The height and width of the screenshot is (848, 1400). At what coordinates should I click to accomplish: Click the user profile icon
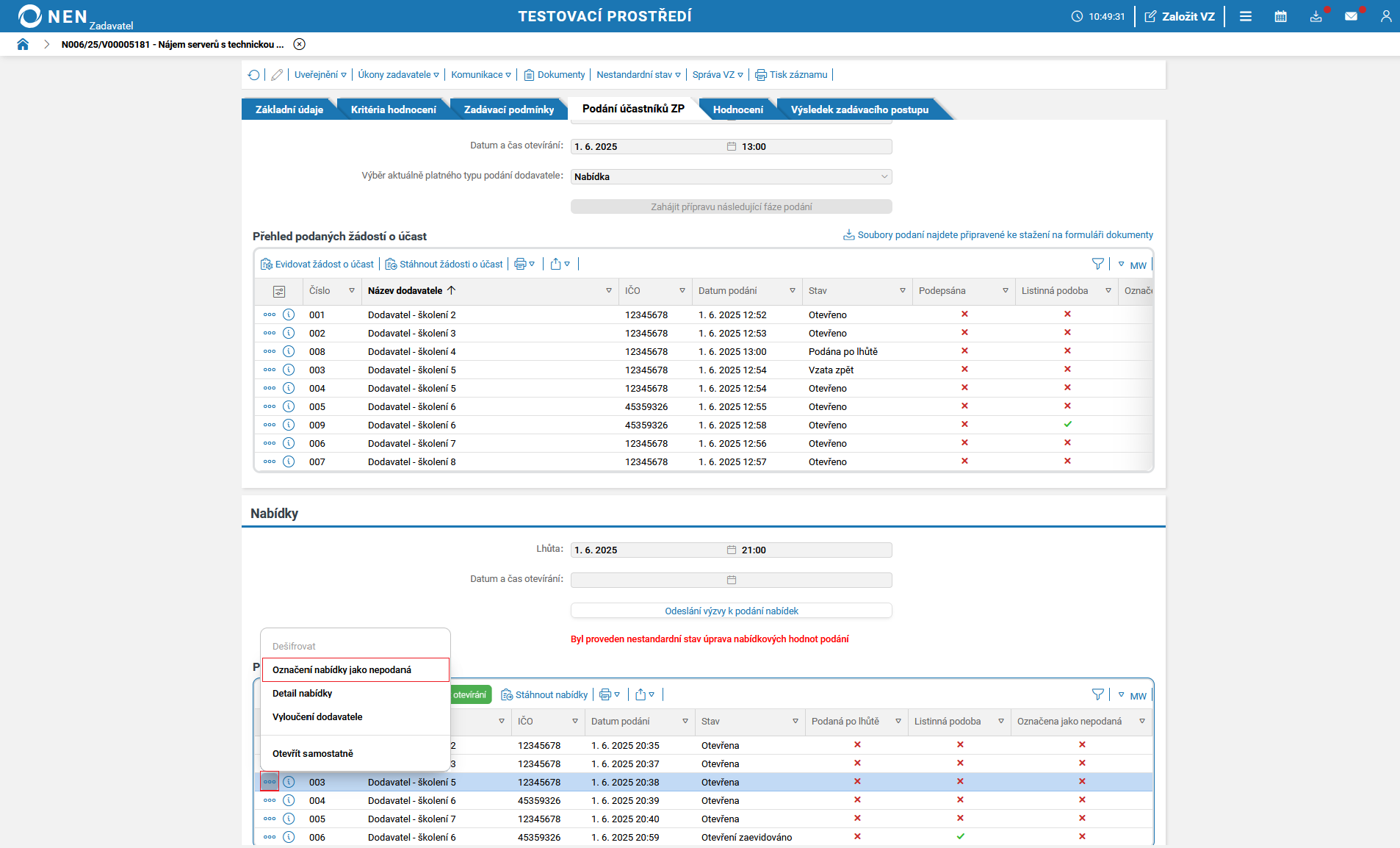[1385, 16]
